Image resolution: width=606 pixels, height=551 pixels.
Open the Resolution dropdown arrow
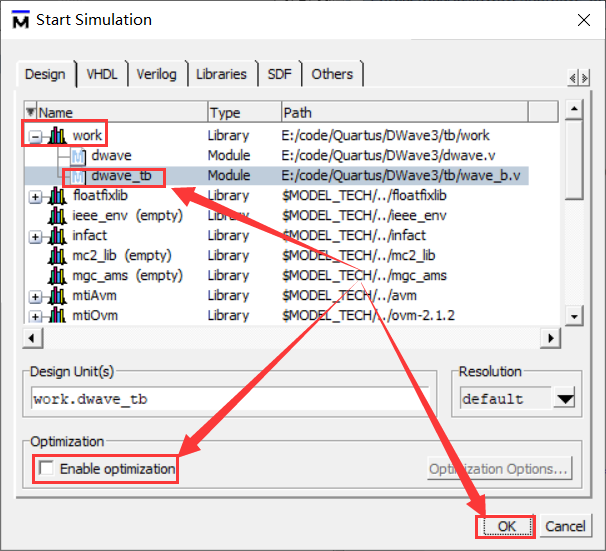pyautogui.click(x=565, y=398)
